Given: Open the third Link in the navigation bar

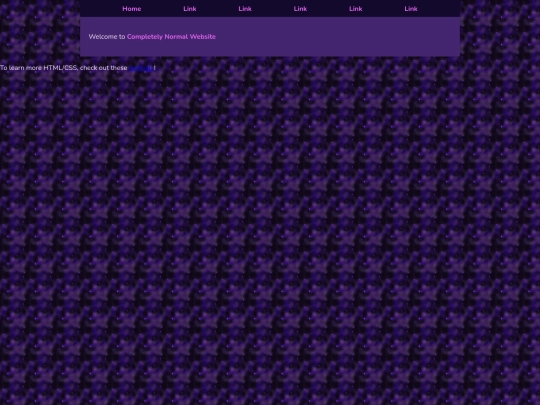Looking at the screenshot, I should 300,9.
